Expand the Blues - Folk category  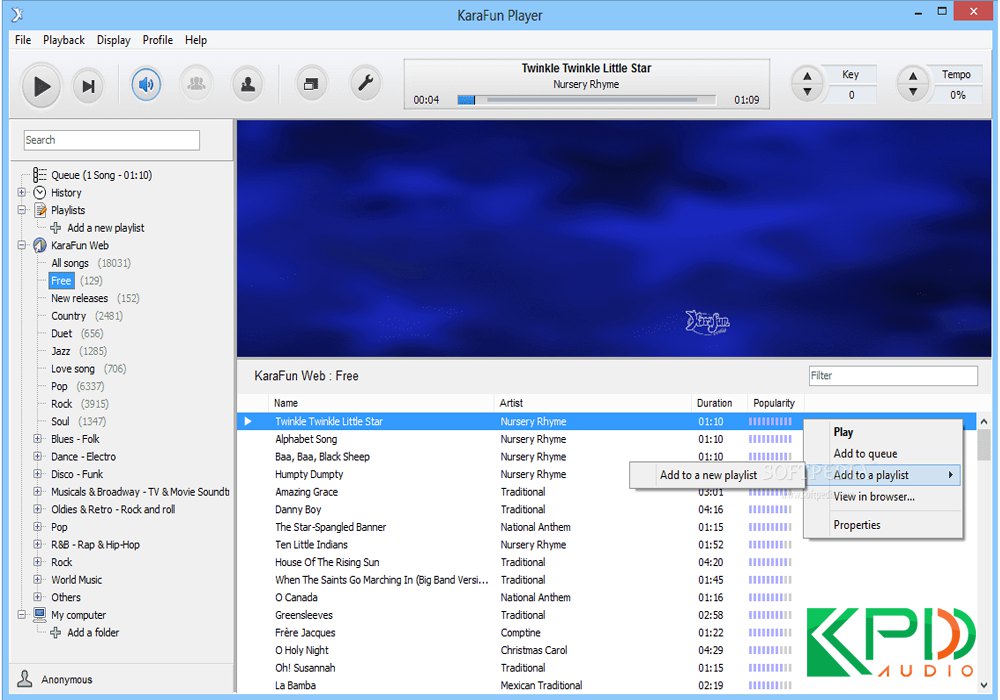[37, 439]
